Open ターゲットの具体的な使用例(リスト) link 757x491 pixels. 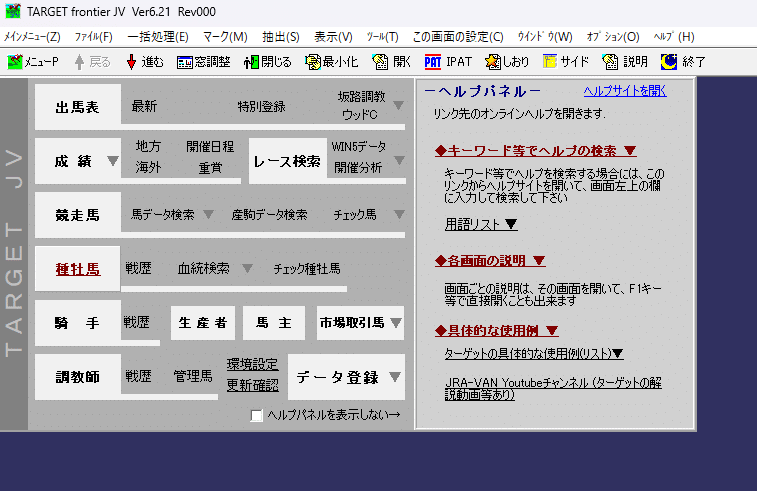click(x=534, y=354)
